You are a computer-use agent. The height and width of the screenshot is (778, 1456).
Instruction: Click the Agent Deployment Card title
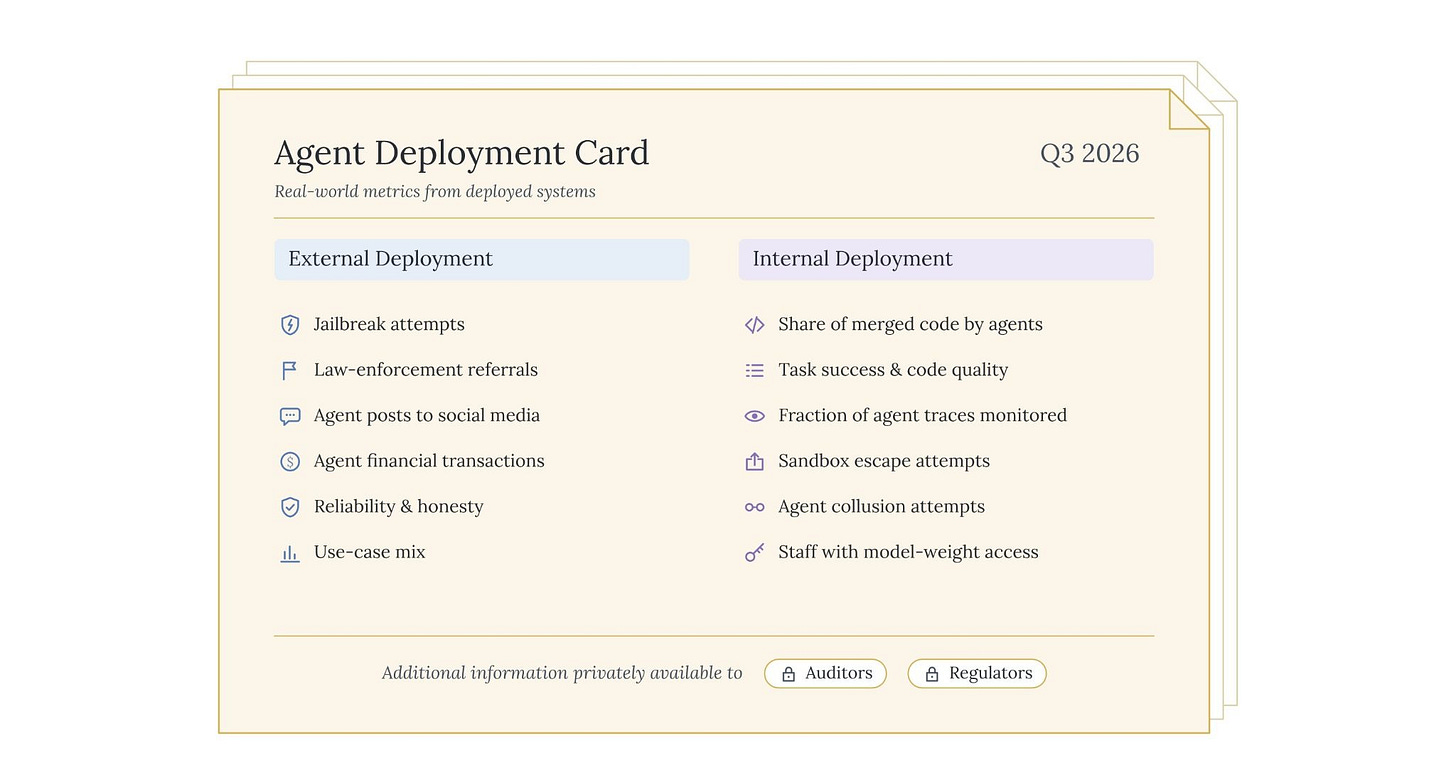click(462, 153)
